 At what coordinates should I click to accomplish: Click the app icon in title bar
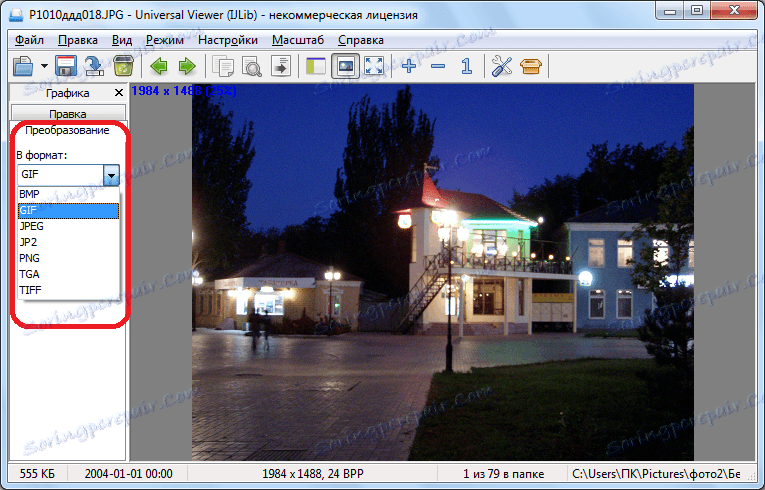coord(15,15)
